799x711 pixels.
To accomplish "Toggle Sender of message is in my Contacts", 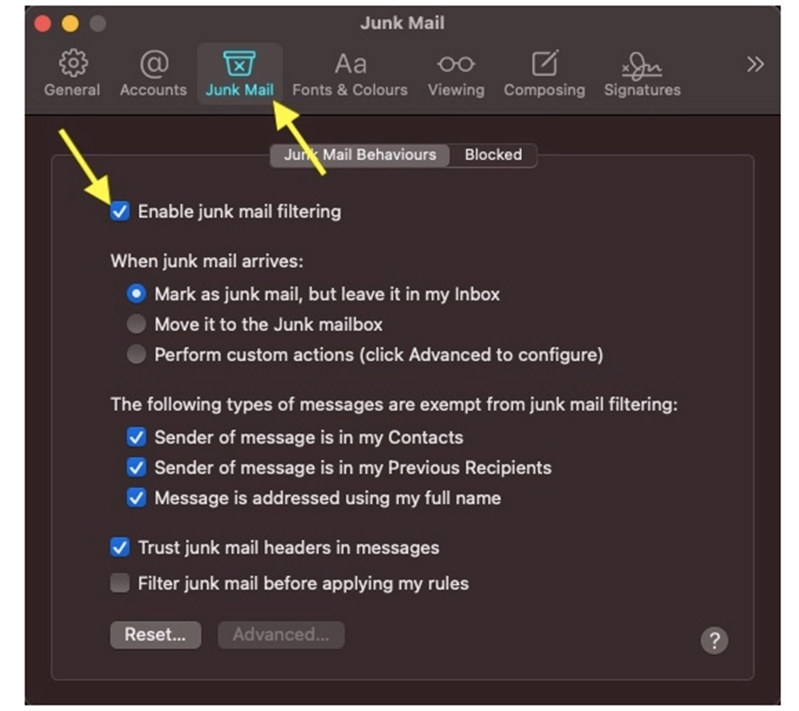I will point(137,437).
